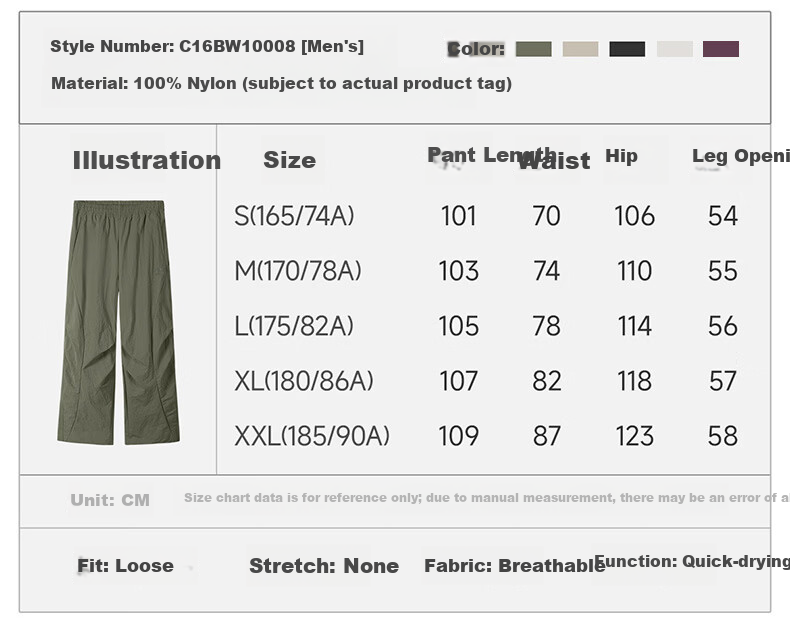Click waist value 74

[x=547, y=271]
